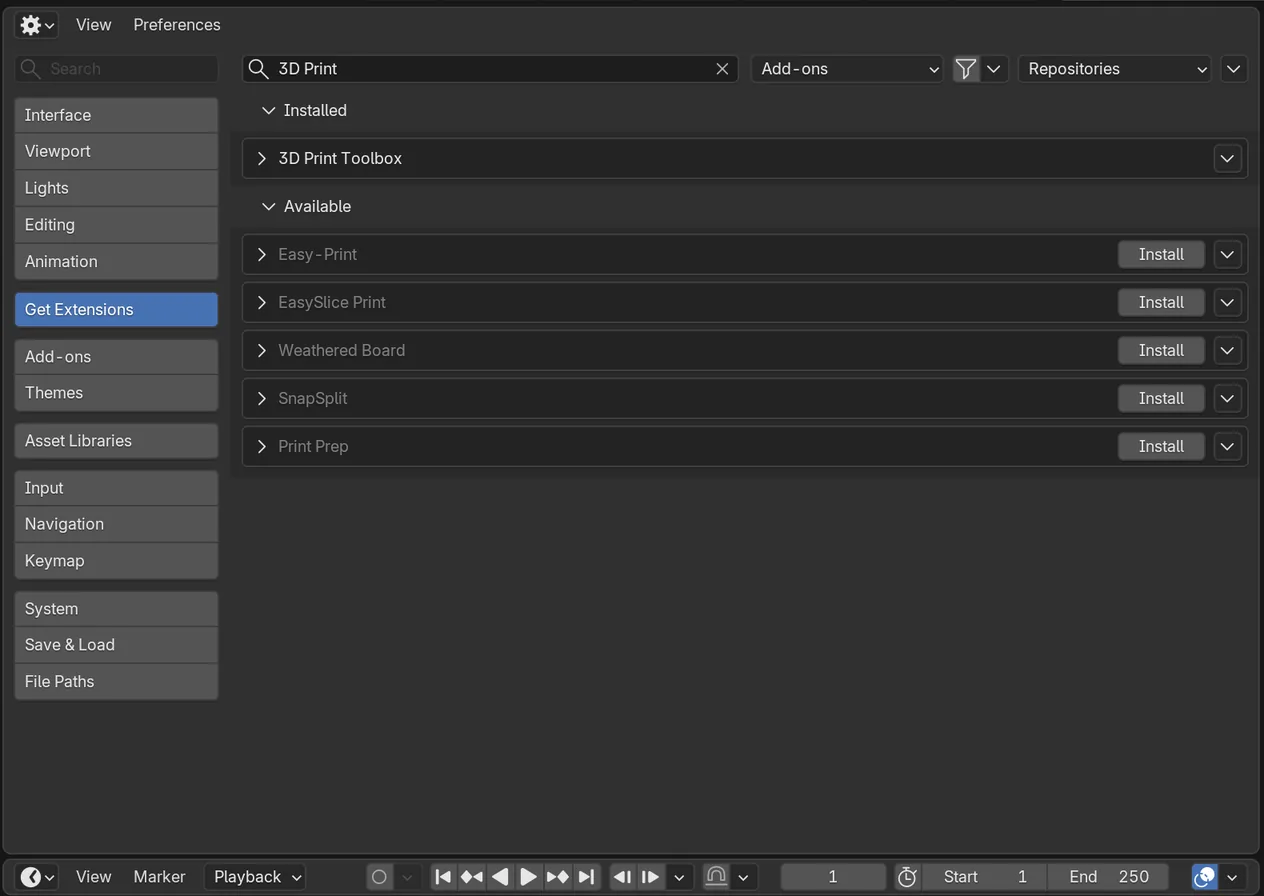Screen dimensions: 1264x896
Task: Play the animation in reverse
Action: coord(500,877)
